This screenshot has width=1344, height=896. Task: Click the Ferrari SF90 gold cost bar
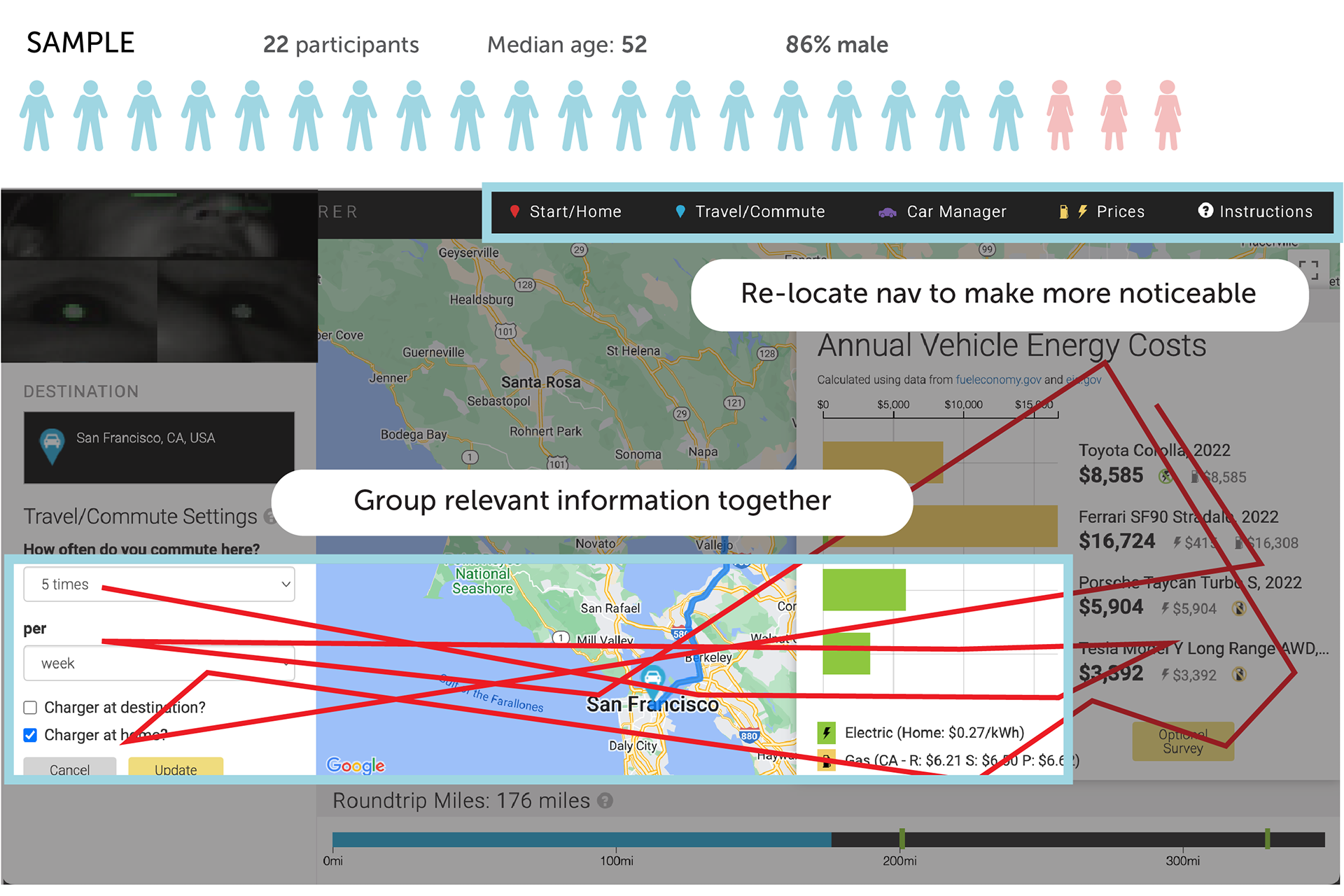[x=940, y=526]
